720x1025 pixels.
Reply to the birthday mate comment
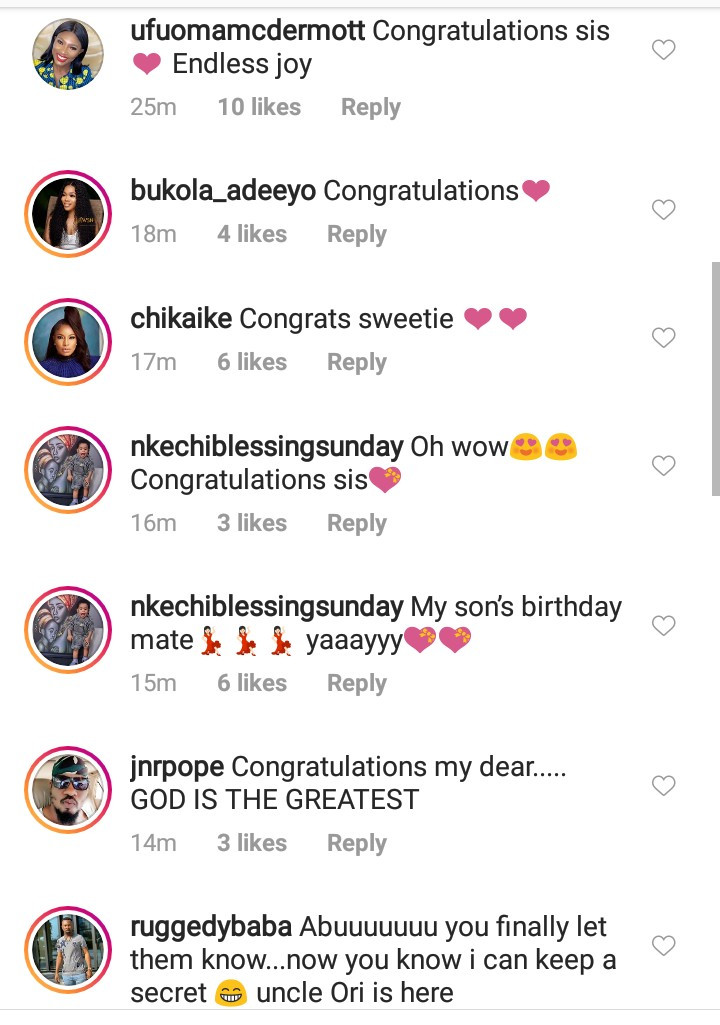357,683
